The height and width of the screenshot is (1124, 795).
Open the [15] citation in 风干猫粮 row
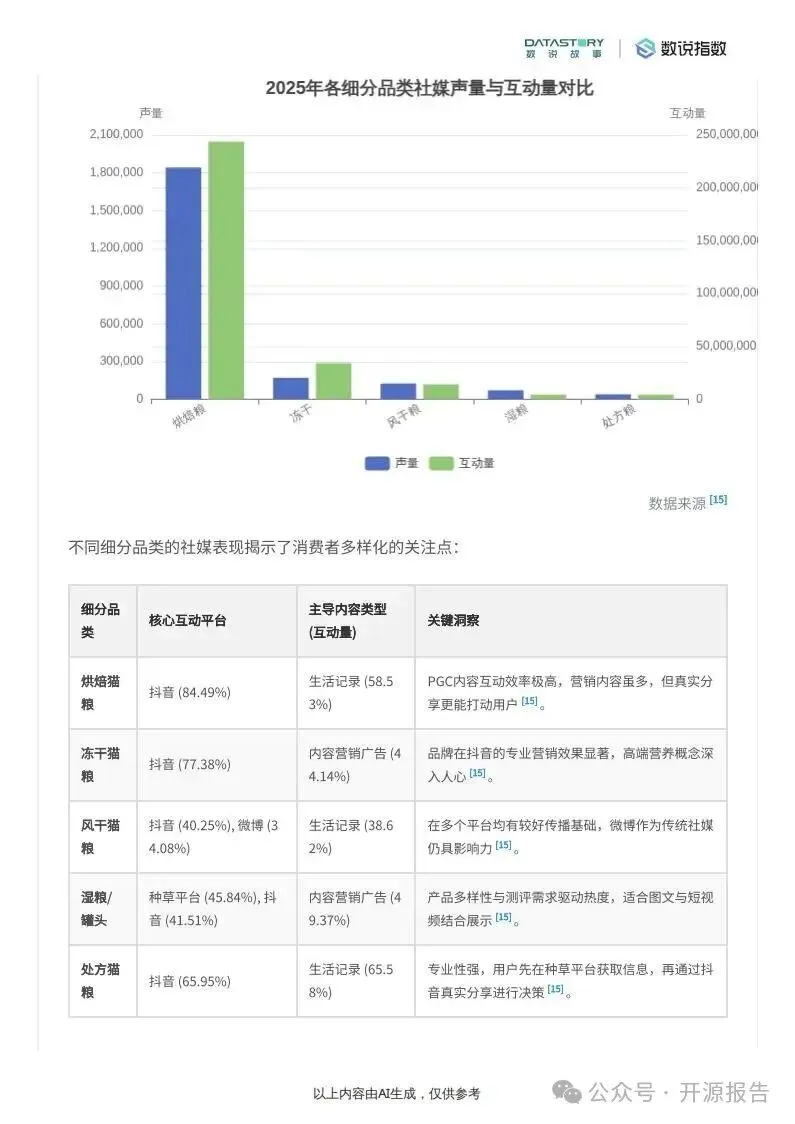[x=504, y=845]
